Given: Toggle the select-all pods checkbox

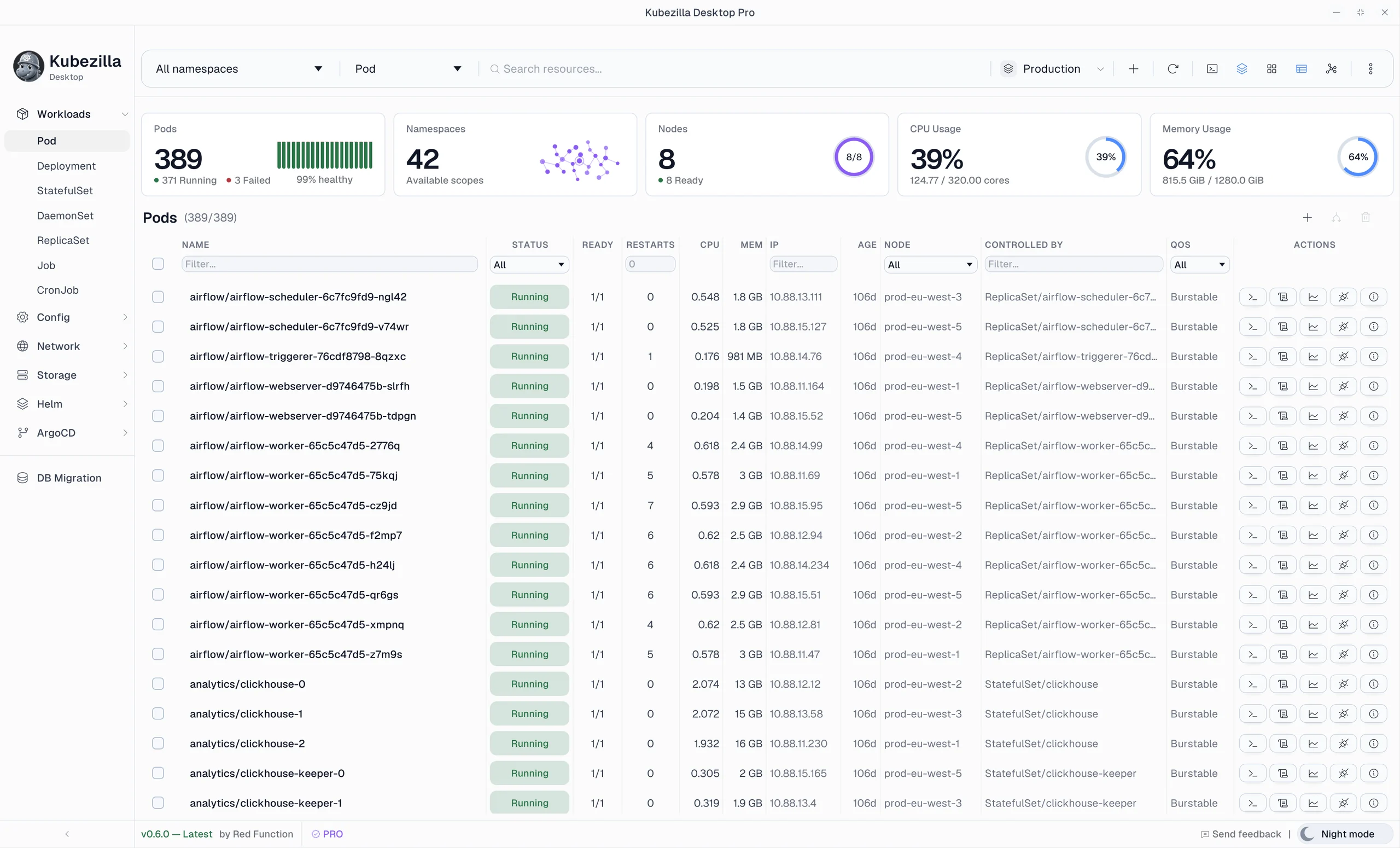Looking at the screenshot, I should (158, 264).
